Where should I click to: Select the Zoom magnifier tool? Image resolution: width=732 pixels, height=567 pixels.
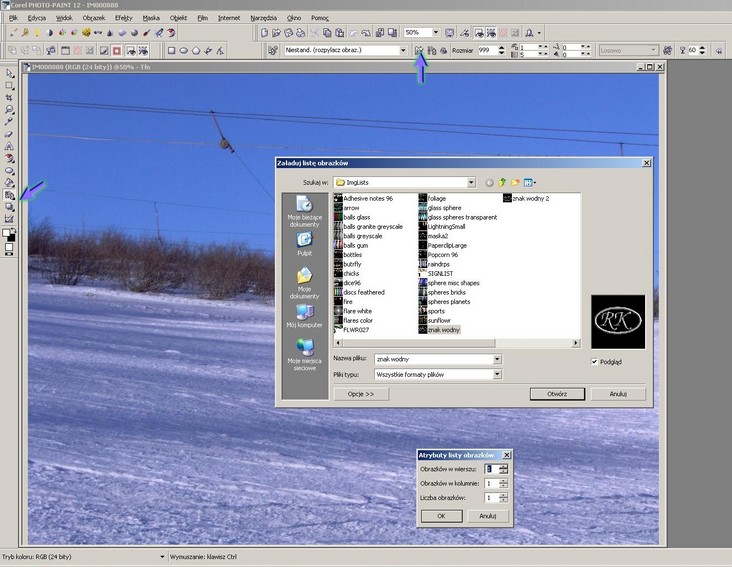[x=9, y=110]
